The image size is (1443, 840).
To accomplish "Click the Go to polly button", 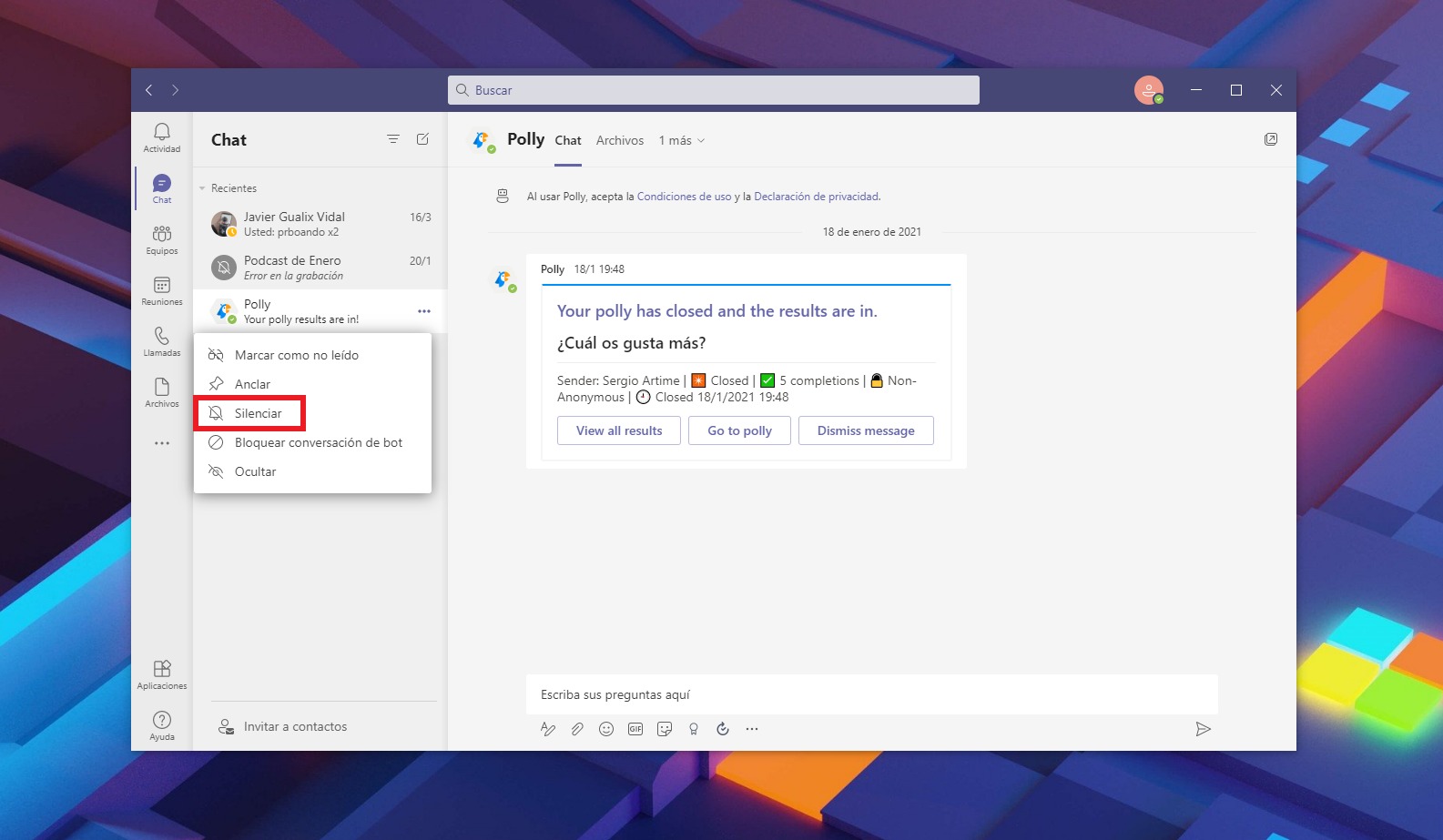I will tap(739, 430).
